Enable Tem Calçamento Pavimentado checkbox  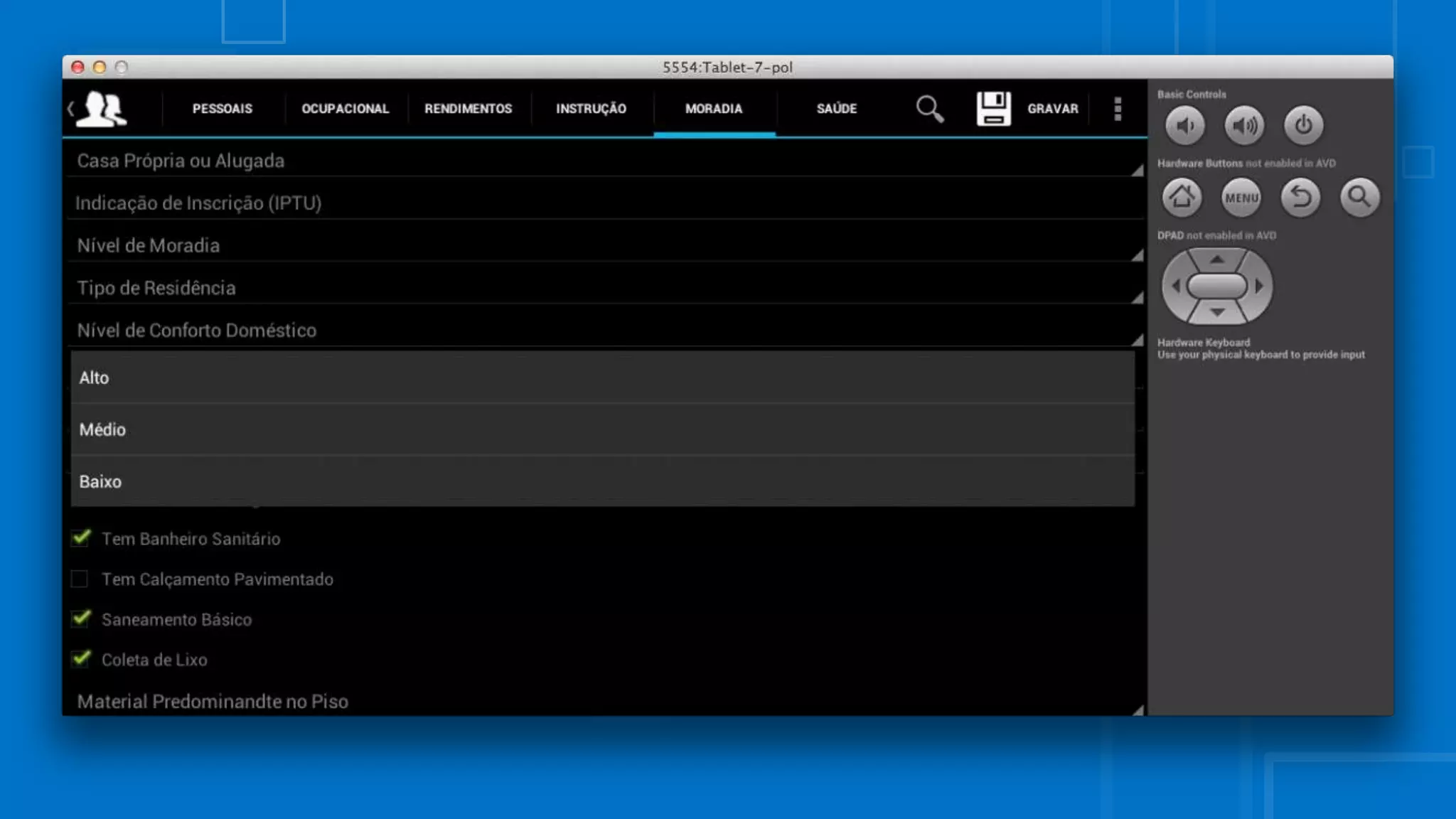click(80, 579)
